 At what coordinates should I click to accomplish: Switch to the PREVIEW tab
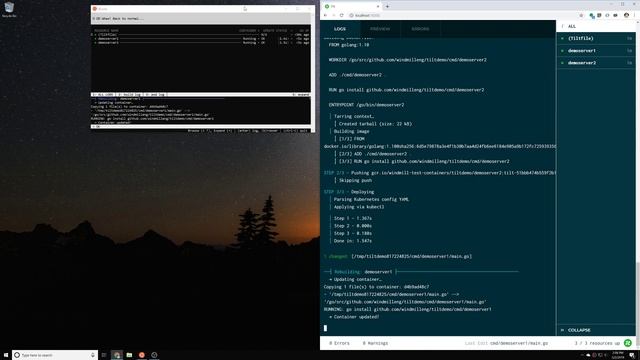point(380,29)
